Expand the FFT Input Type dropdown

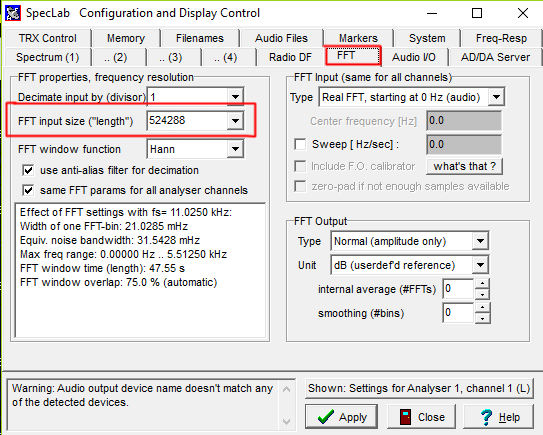click(496, 97)
